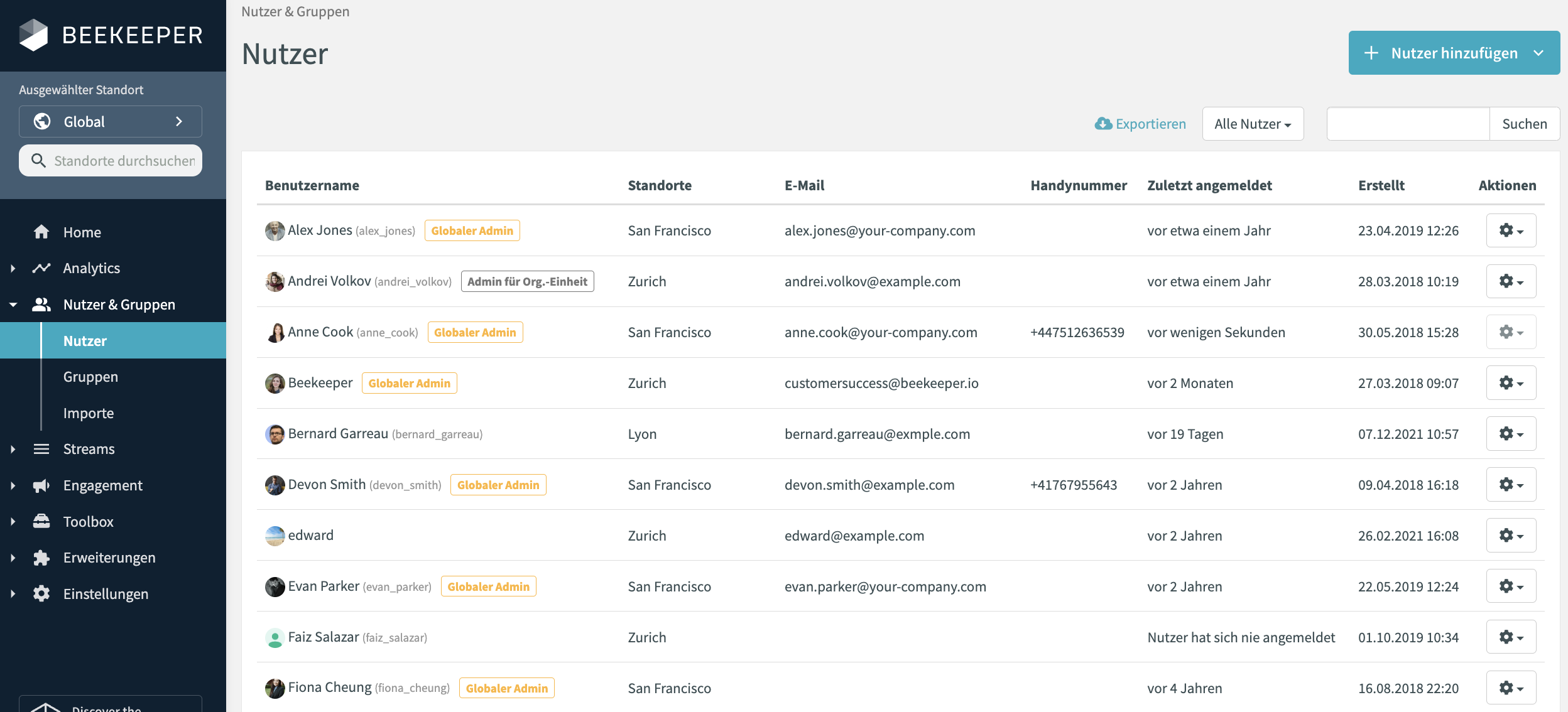The height and width of the screenshot is (712, 1568).
Task: Expand the Analytics sidebar section arrow
Action: click(x=13, y=267)
